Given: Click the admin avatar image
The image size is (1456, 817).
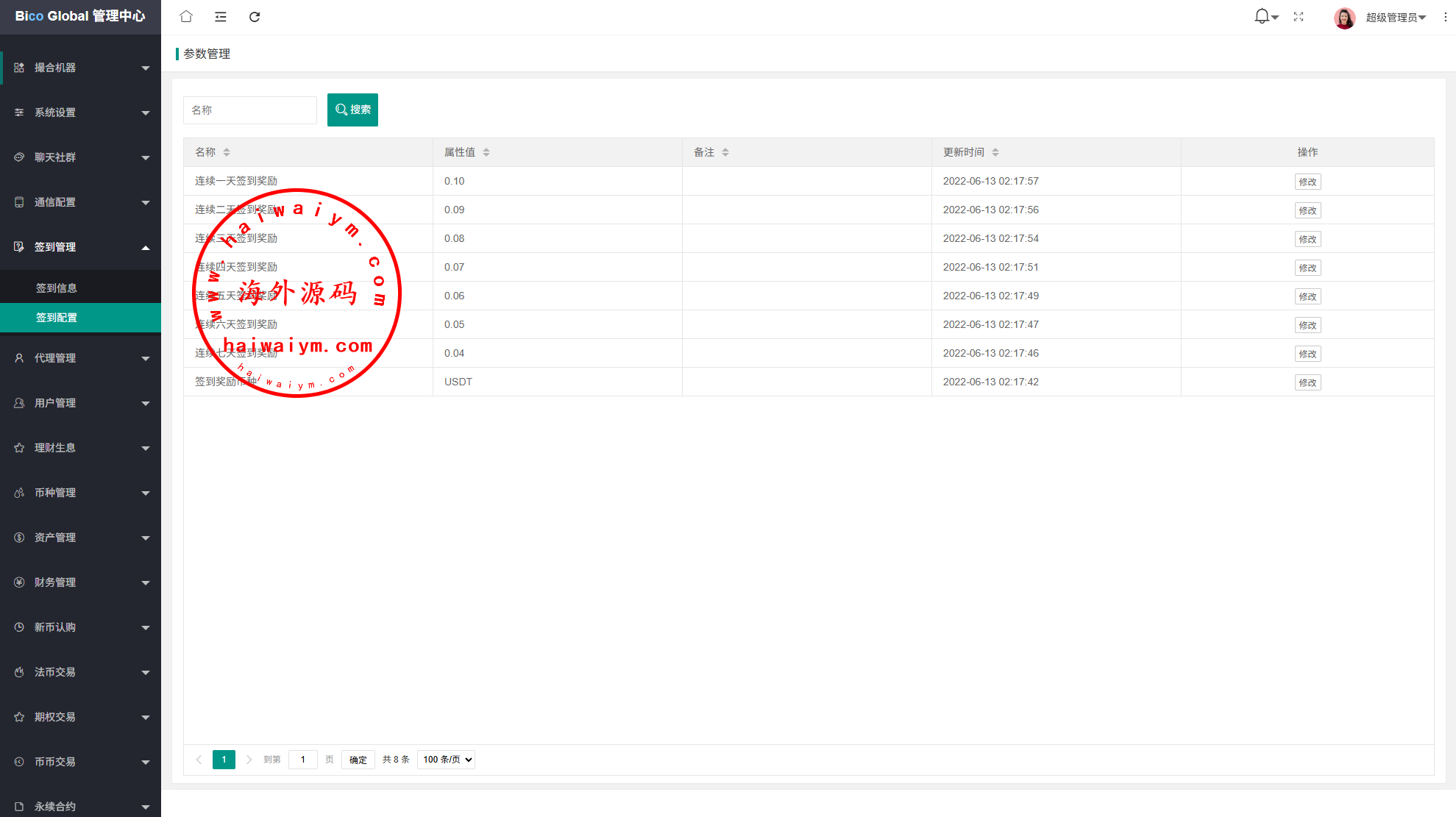Looking at the screenshot, I should pyautogui.click(x=1345, y=17).
